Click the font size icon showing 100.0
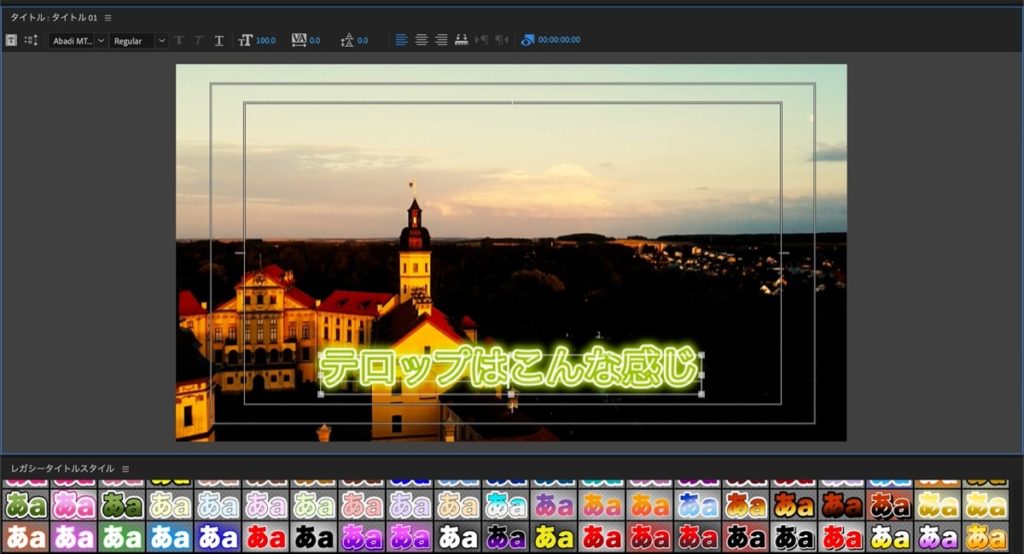This screenshot has width=1024, height=554. (245, 41)
